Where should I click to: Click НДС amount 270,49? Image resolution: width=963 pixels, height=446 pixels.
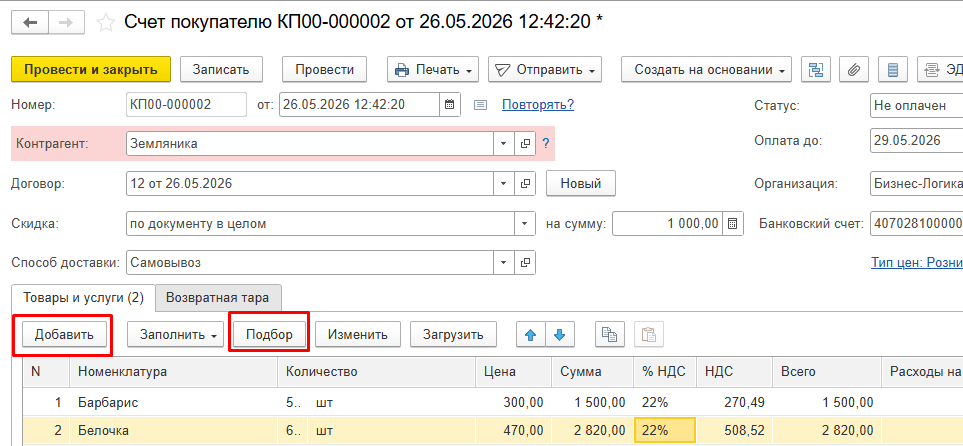tap(735, 403)
